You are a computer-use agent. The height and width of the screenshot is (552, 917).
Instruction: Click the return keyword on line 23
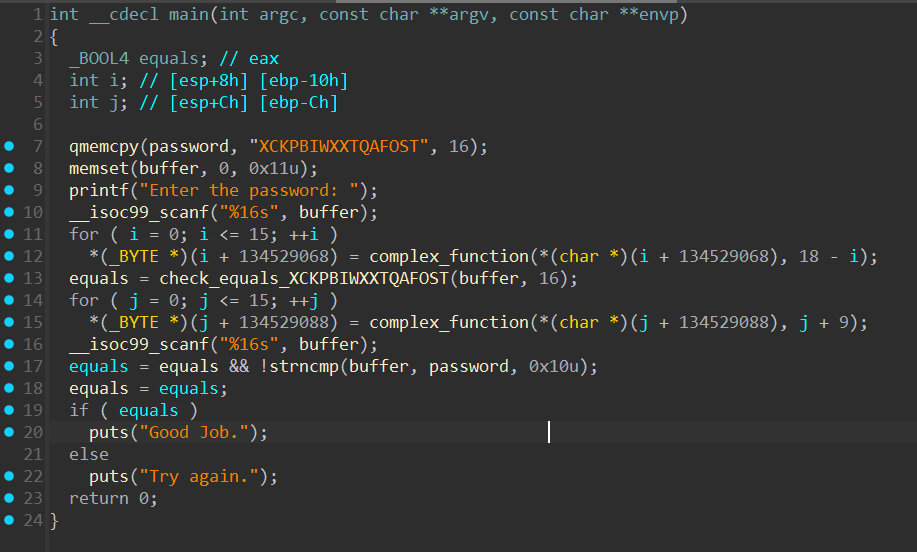(99, 498)
